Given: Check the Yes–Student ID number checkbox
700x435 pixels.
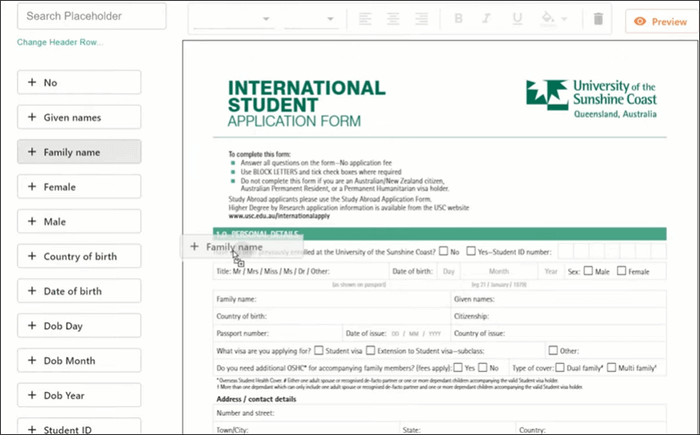Looking at the screenshot, I should 471,251.
